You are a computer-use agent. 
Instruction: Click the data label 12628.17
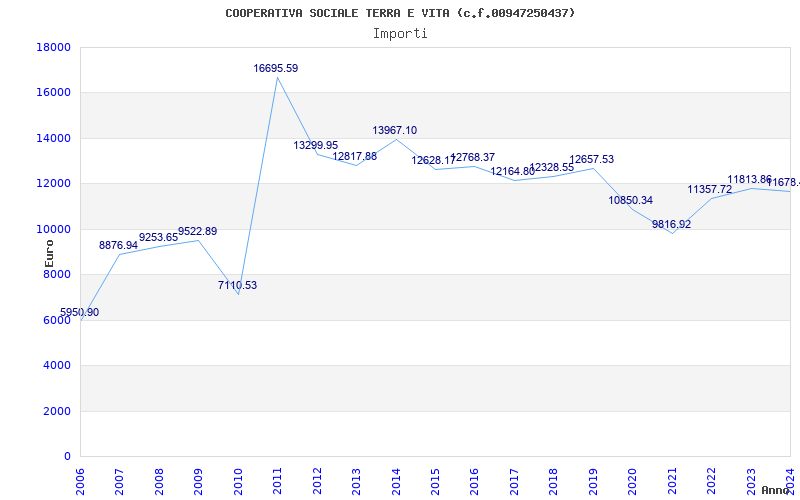click(434, 160)
